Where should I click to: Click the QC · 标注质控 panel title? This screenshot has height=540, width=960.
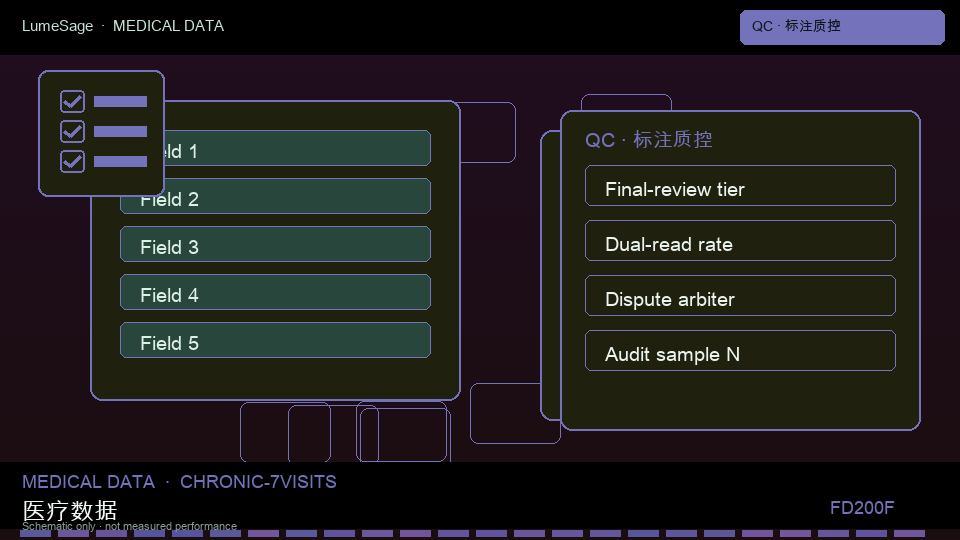pos(649,140)
